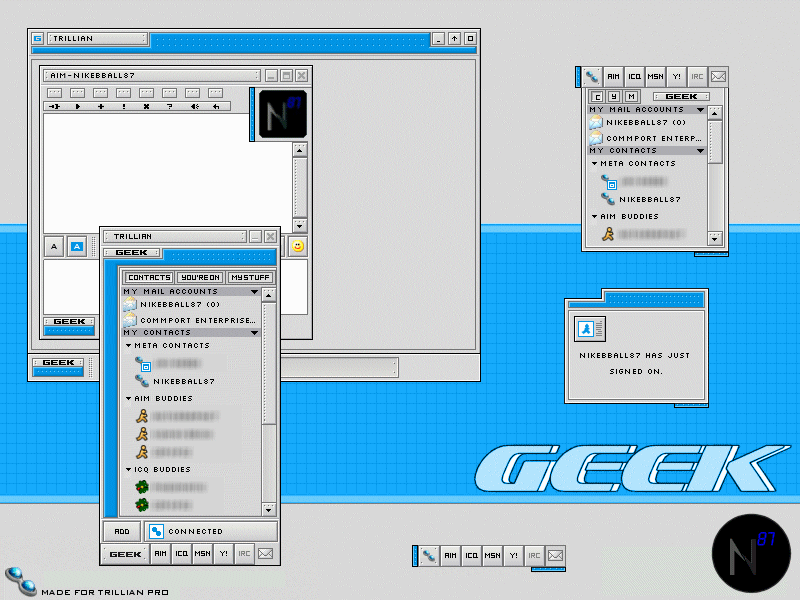Open the smiley emoticon picker in AIM window
Viewport: 800px width, 600px height.
click(297, 246)
